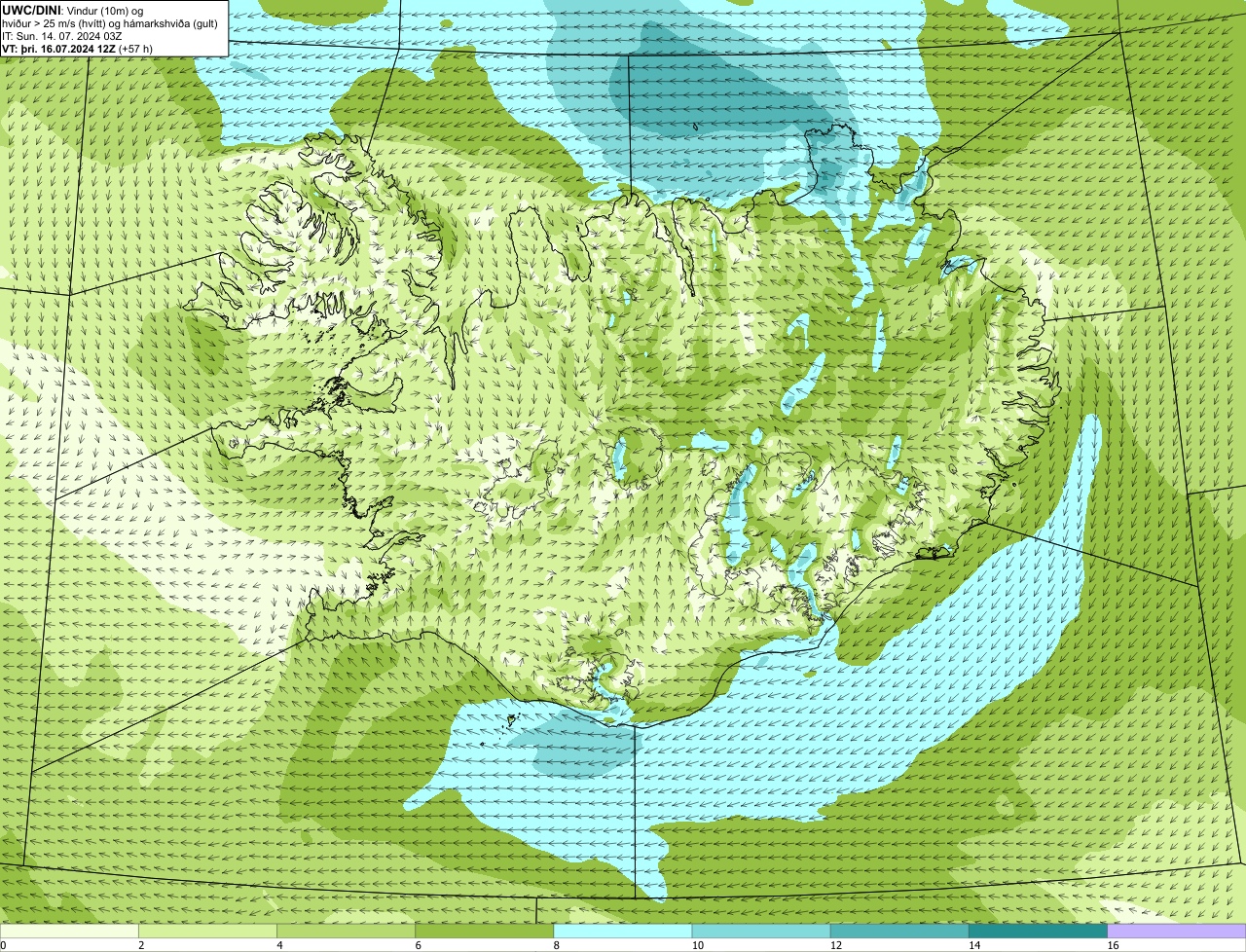Pick the dark teal 14–16 m/s legend swatch

tap(1038, 931)
